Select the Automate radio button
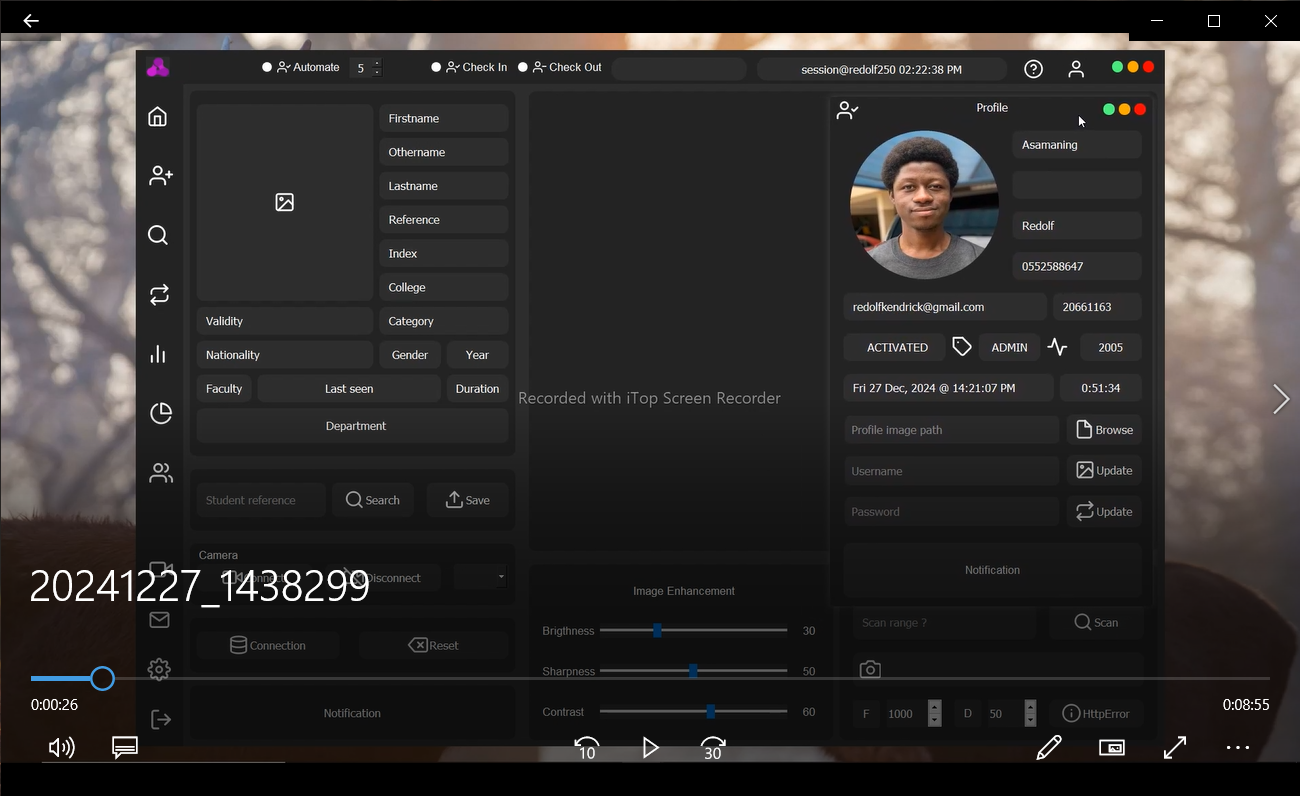This screenshot has height=796, width=1300. [x=267, y=68]
